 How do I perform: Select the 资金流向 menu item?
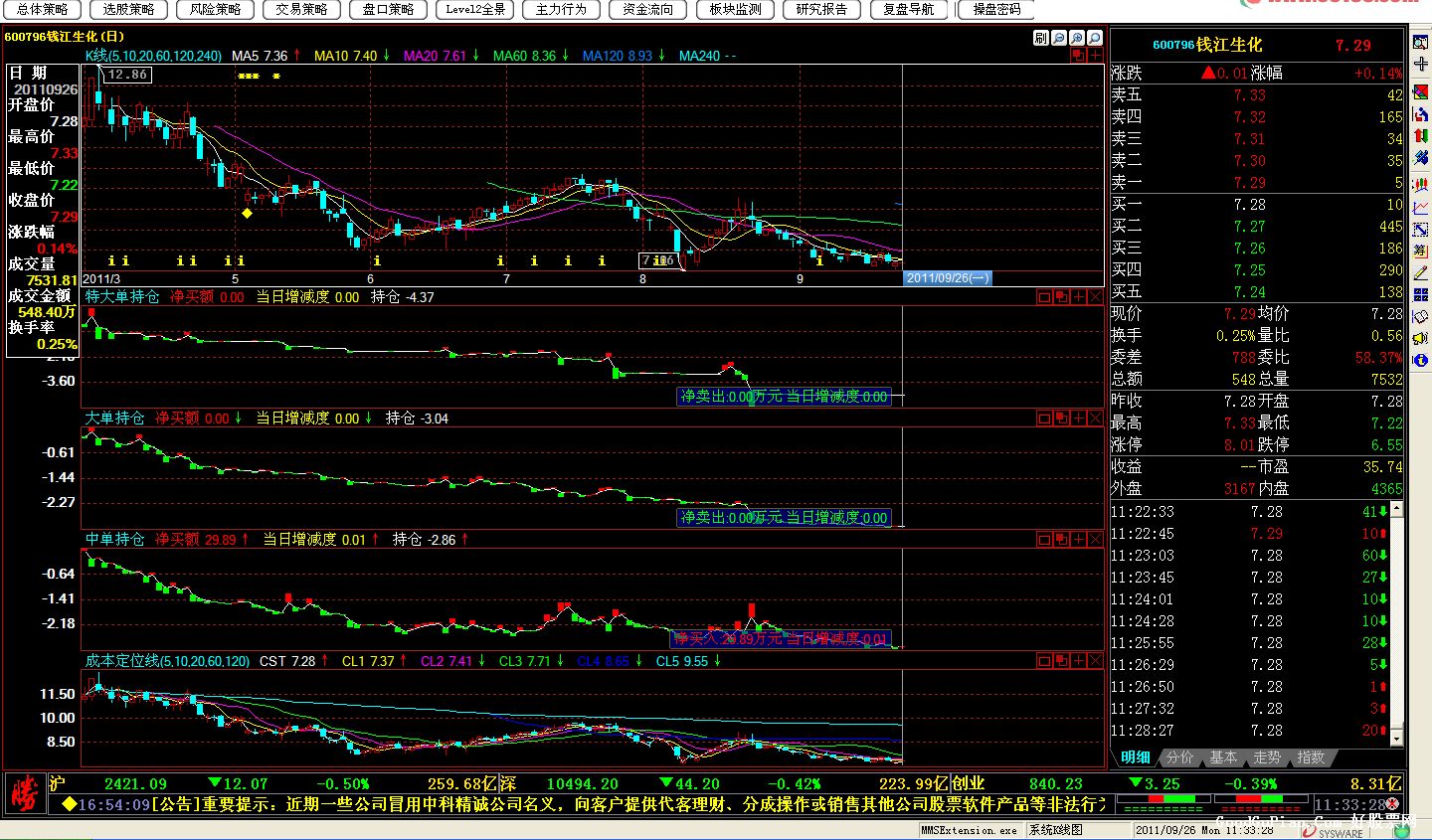[648, 9]
